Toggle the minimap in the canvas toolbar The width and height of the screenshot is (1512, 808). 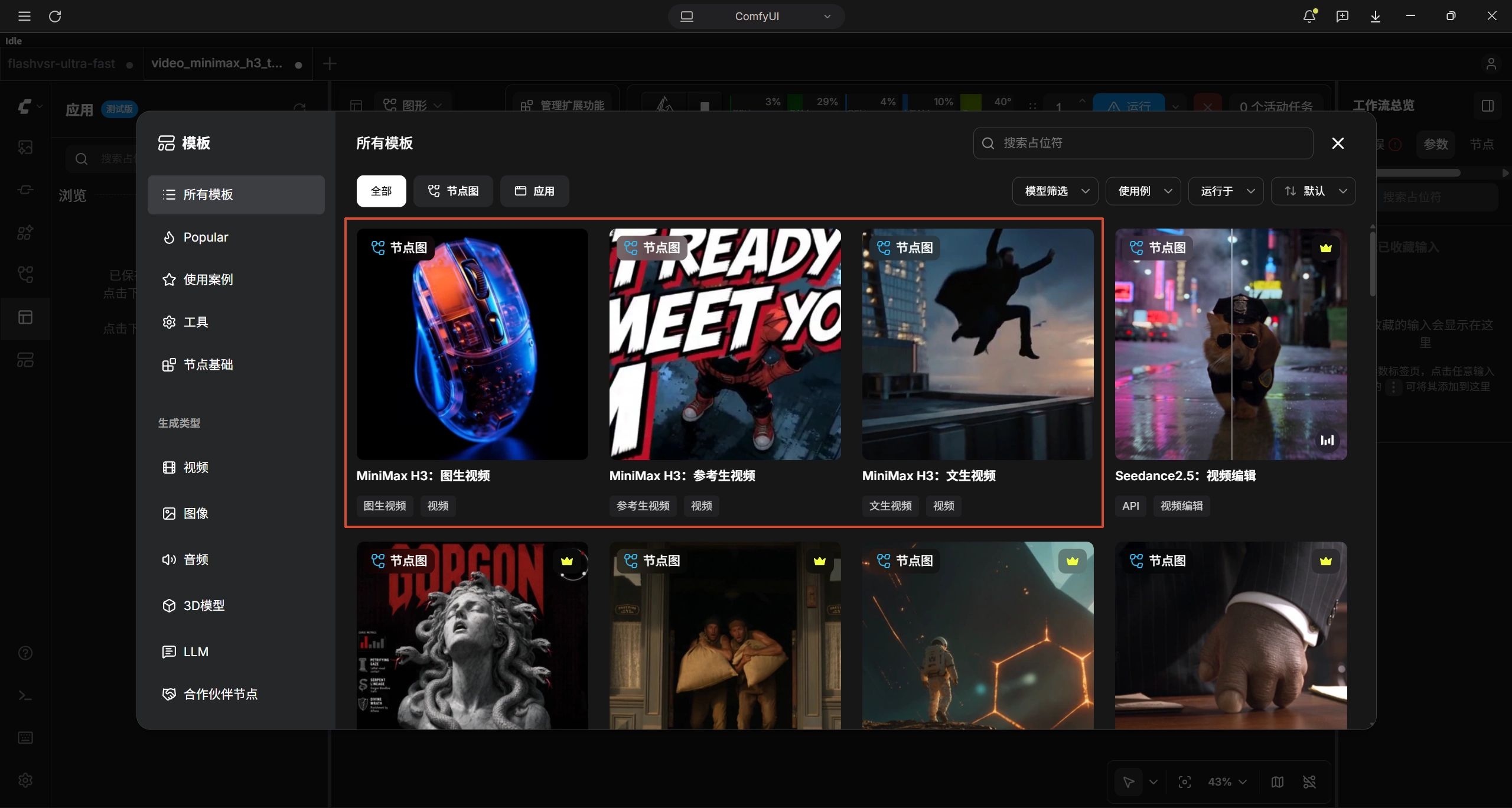click(x=1278, y=782)
